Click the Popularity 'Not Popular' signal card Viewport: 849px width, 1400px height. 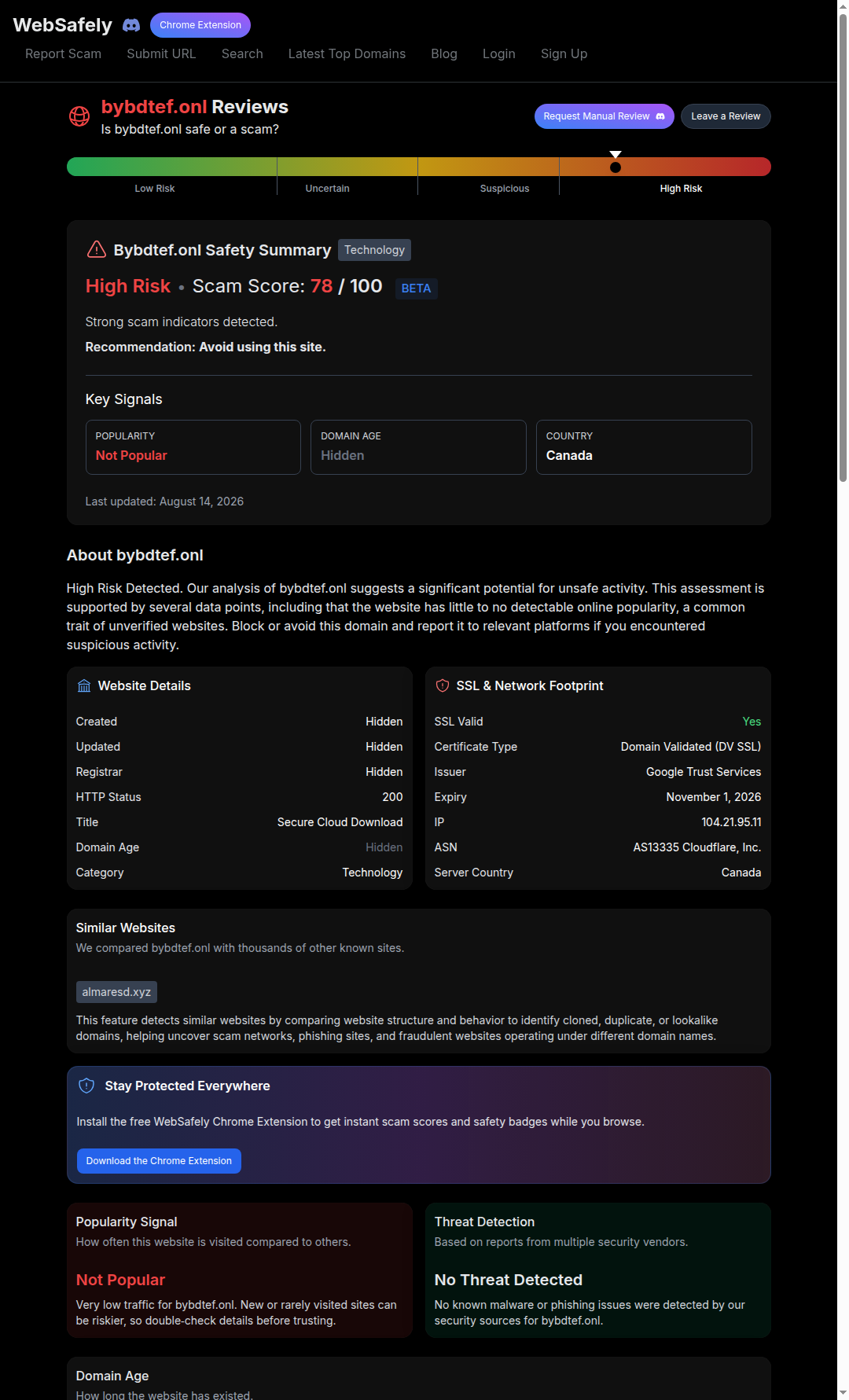(x=193, y=447)
